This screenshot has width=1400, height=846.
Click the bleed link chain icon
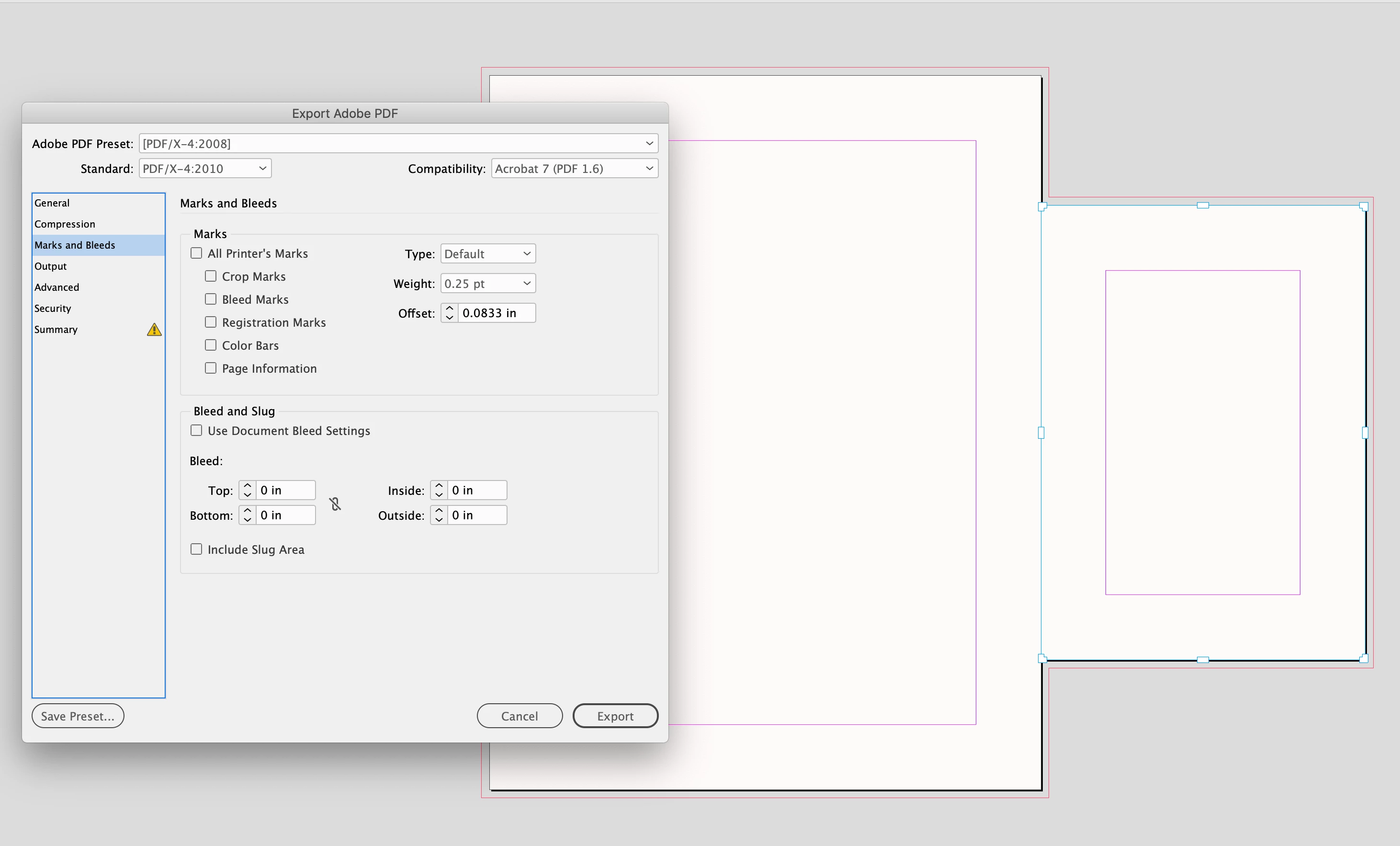pyautogui.click(x=335, y=504)
